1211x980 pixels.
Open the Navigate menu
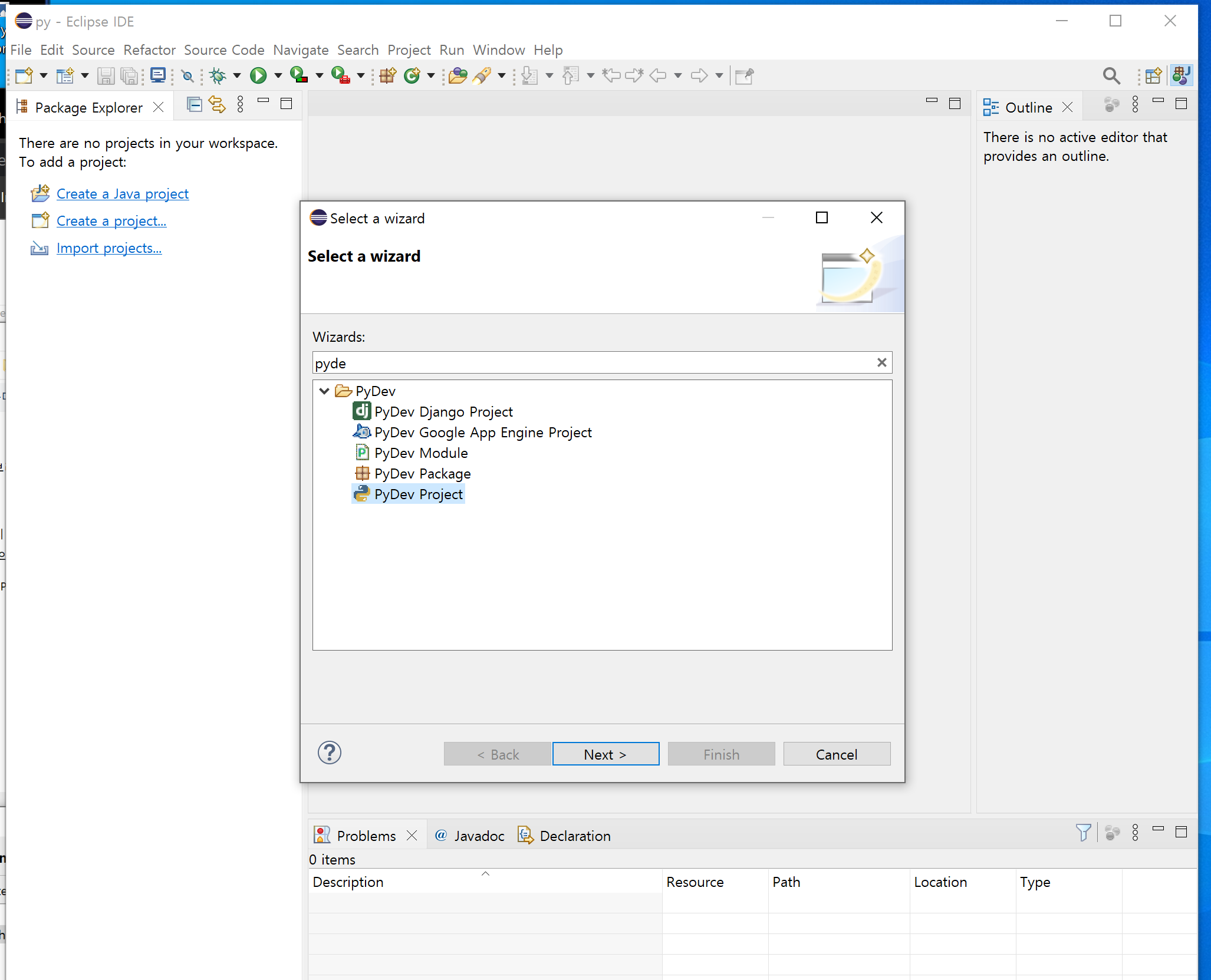click(300, 50)
